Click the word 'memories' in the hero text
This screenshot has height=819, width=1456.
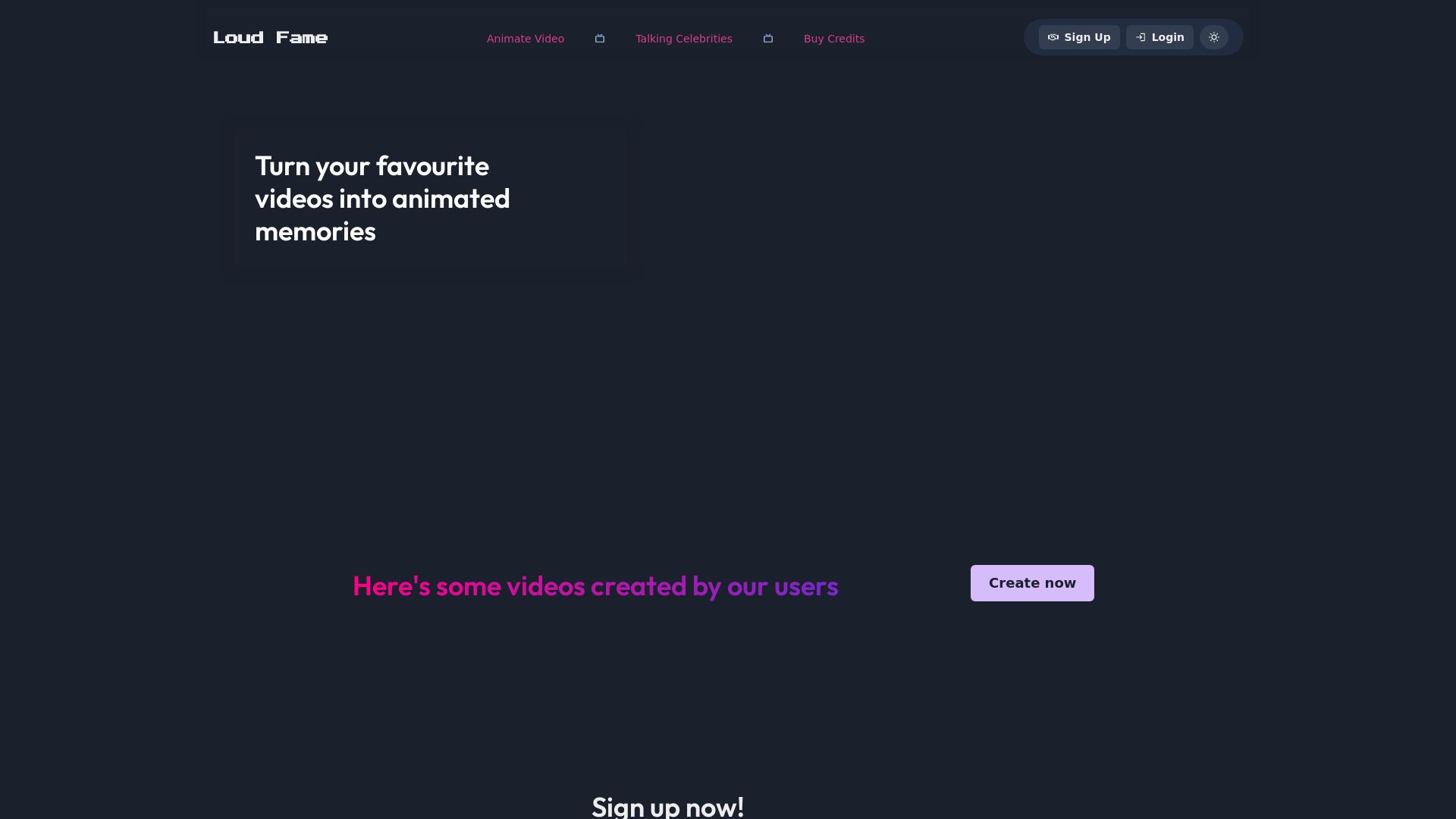(x=315, y=232)
